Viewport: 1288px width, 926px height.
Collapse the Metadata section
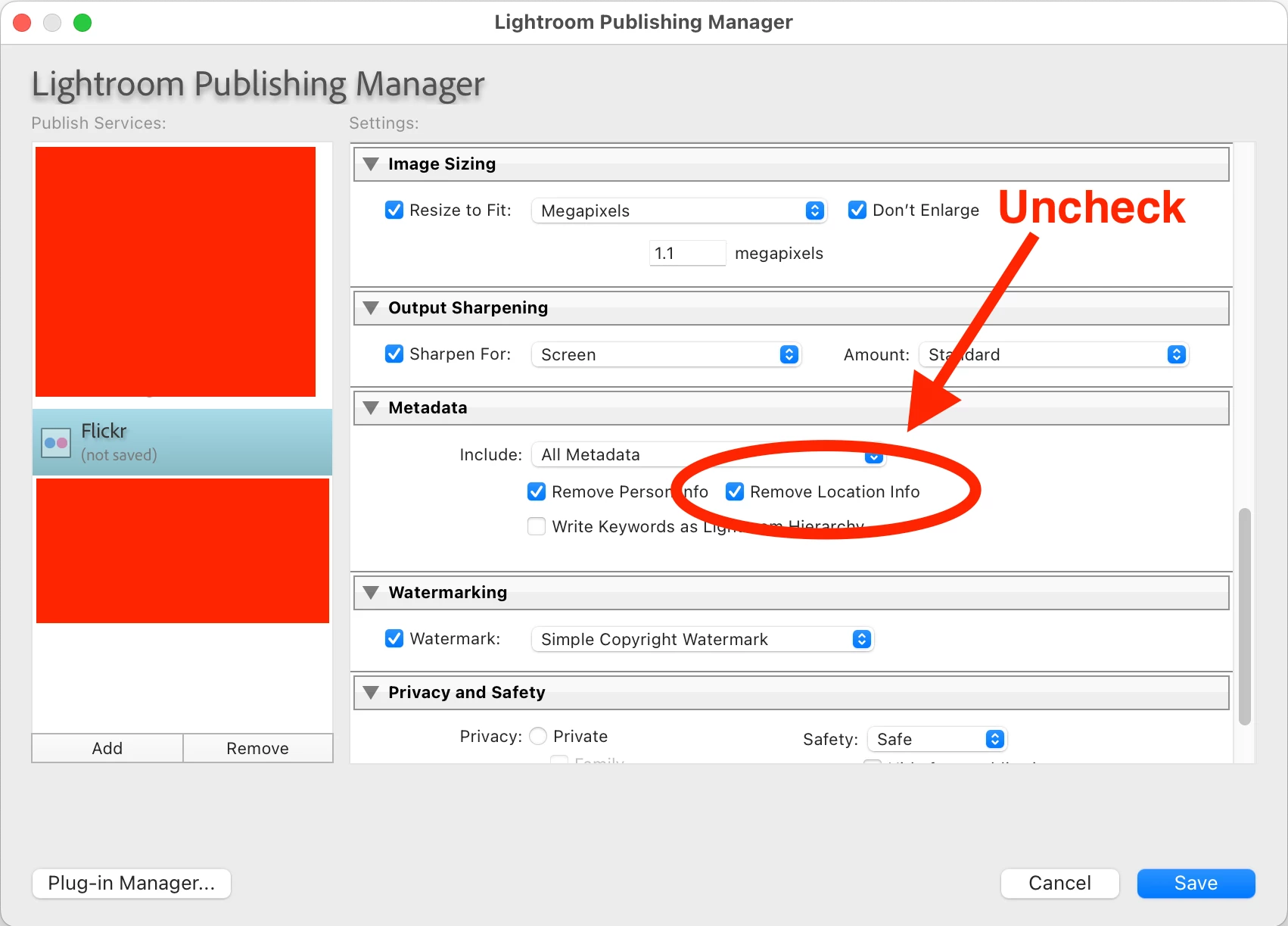tap(371, 407)
